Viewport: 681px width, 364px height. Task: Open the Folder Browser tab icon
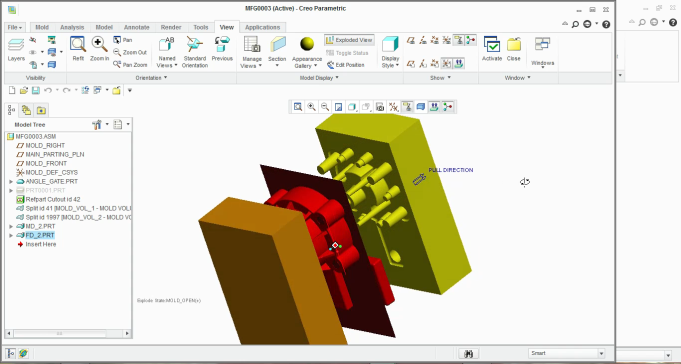pos(26,110)
